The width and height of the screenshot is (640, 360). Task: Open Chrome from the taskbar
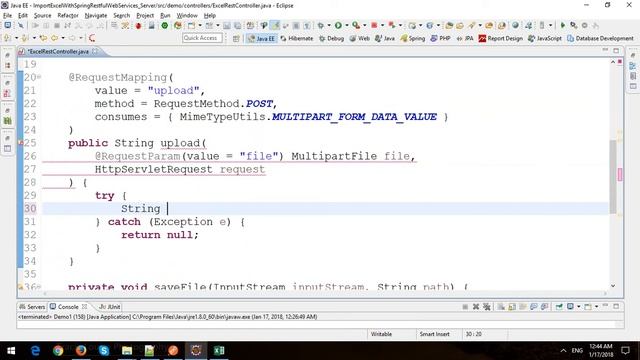pos(58,351)
